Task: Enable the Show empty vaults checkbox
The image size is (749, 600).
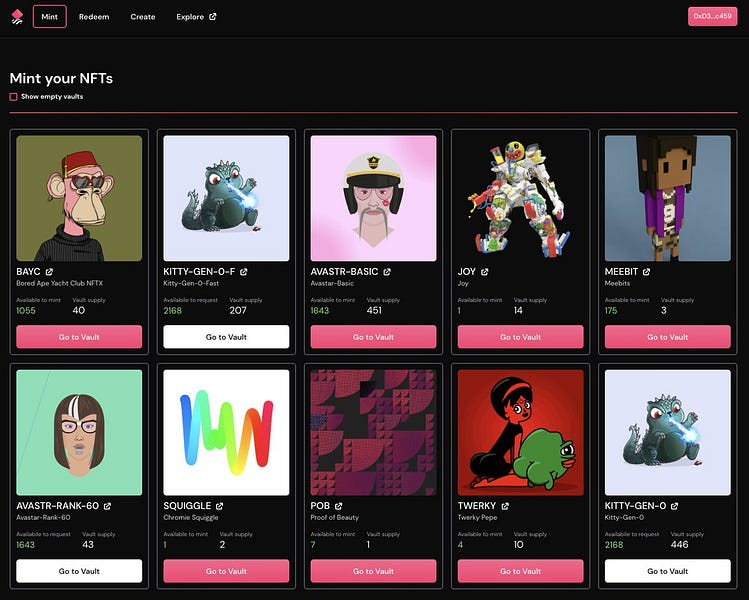Action: [x=13, y=97]
